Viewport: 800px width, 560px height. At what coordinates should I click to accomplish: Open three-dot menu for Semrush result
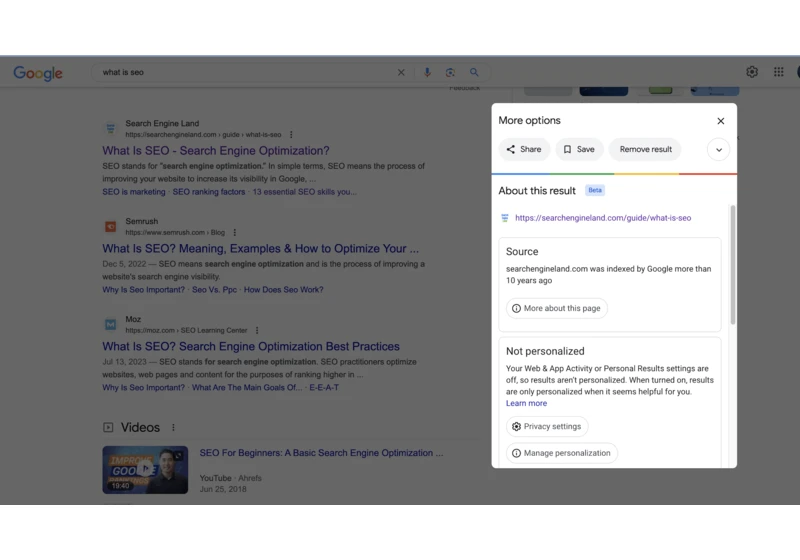tap(235, 233)
